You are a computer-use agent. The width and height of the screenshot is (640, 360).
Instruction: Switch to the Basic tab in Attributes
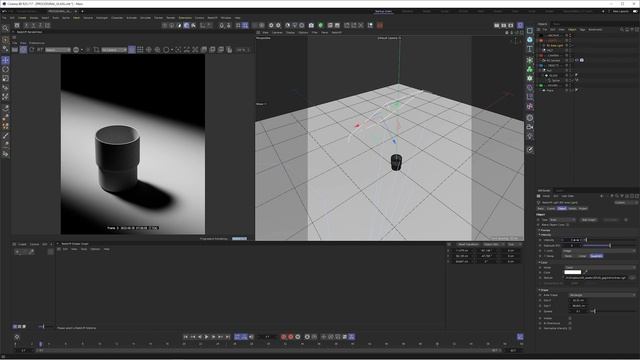coord(541,208)
